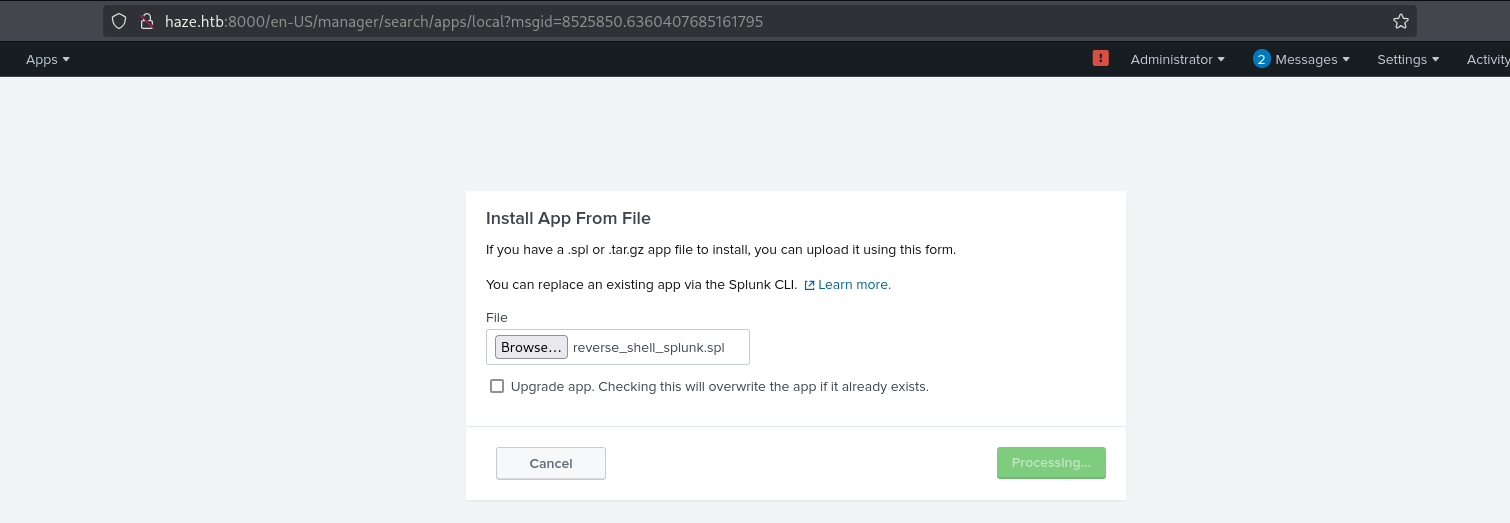Open the Activity menu
The image size is (1510, 523).
(x=1487, y=59)
